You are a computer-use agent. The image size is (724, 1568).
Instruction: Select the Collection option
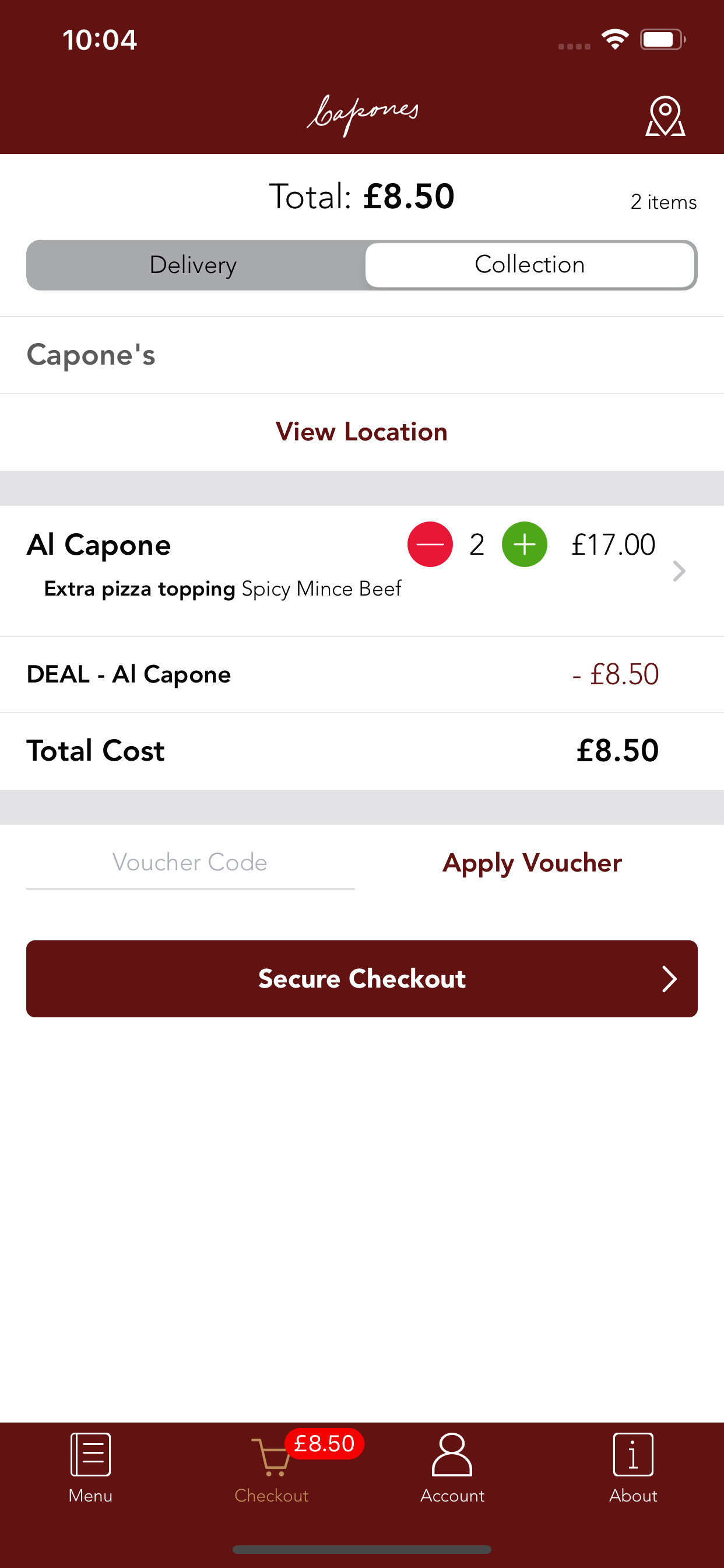(x=529, y=265)
